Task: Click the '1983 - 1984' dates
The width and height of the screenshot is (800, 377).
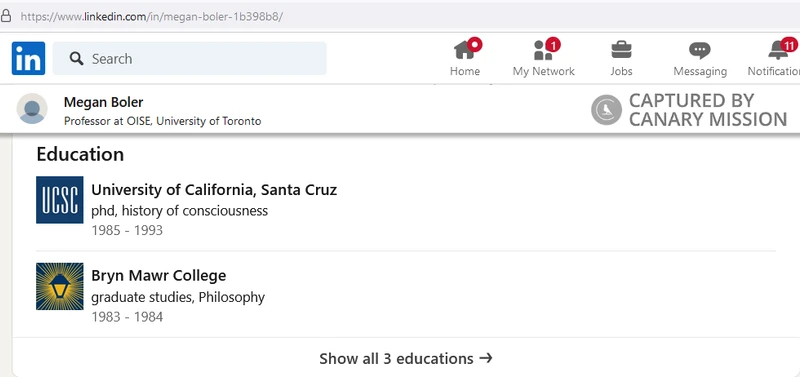Action: (127, 317)
